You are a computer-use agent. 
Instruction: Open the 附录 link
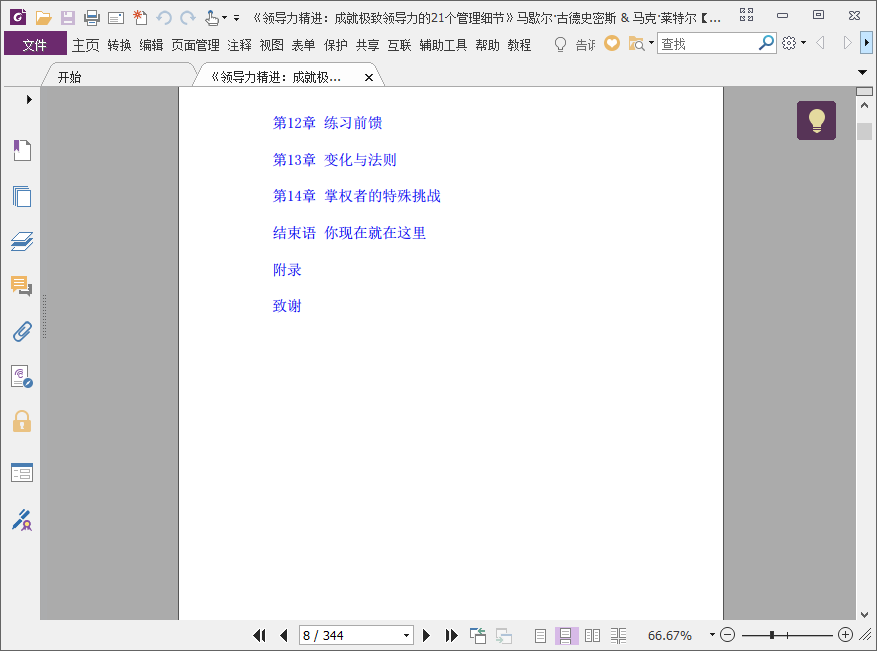point(287,270)
